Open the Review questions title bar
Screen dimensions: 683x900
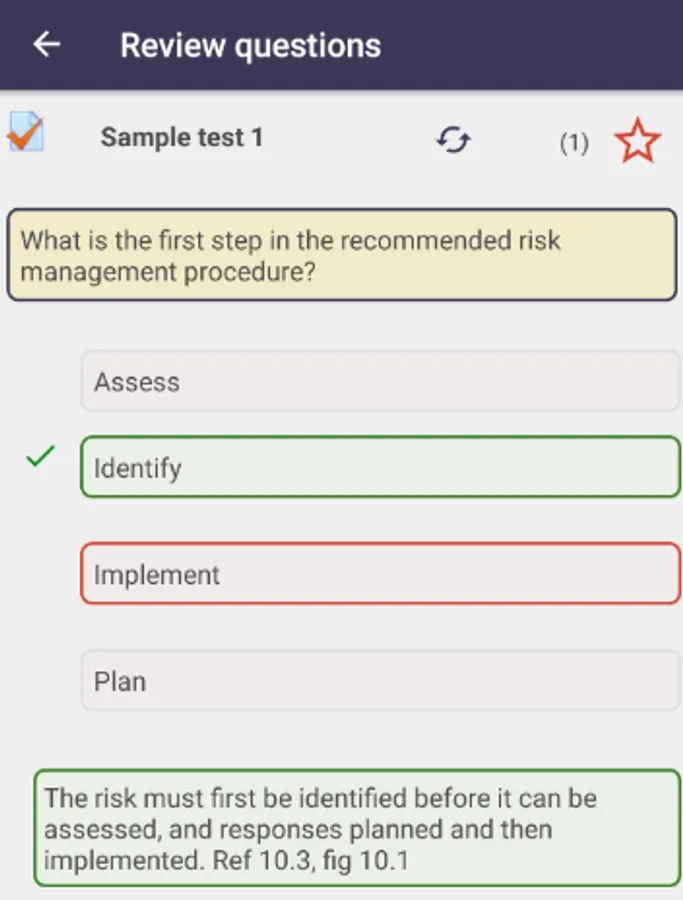tap(250, 44)
